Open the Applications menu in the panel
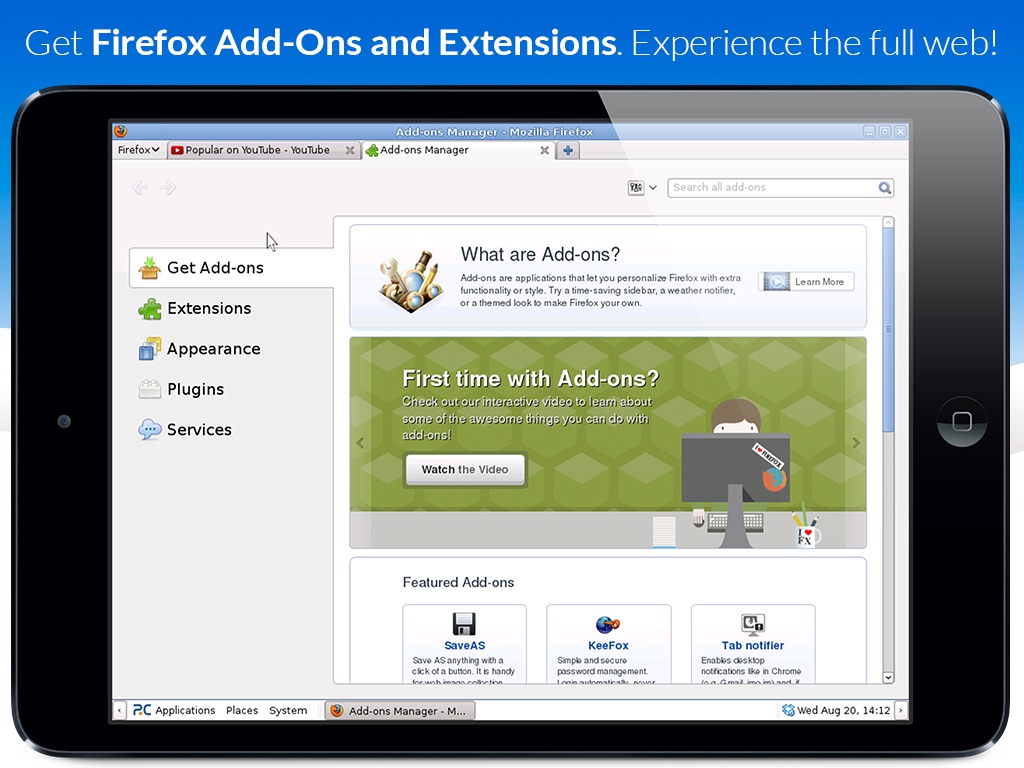Image resolution: width=1024 pixels, height=768 pixels. point(174,710)
